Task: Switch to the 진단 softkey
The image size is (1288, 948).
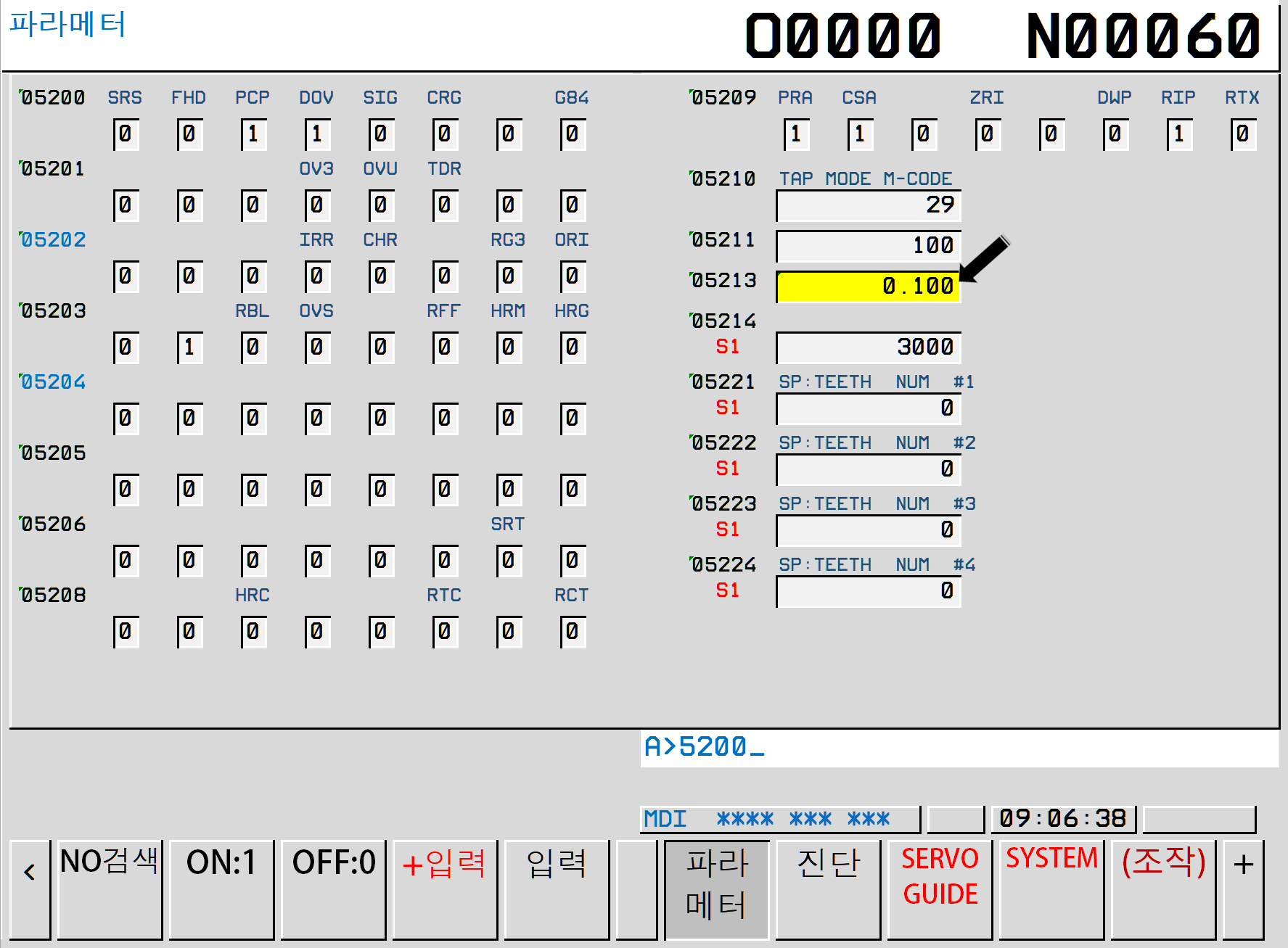Action: [829, 889]
